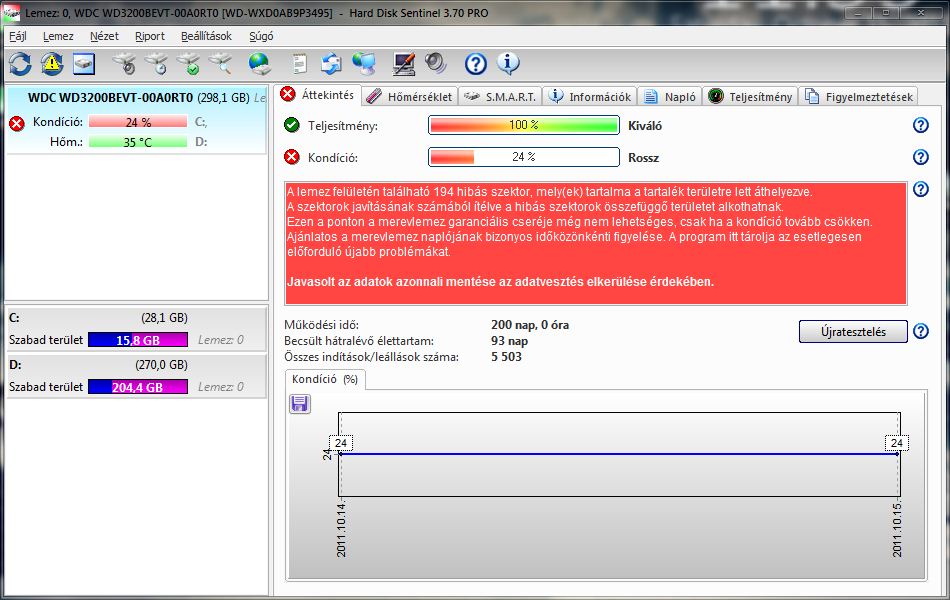This screenshot has height=600, width=950.
Task: Switch to the Napló tab
Action: pyautogui.click(x=670, y=97)
